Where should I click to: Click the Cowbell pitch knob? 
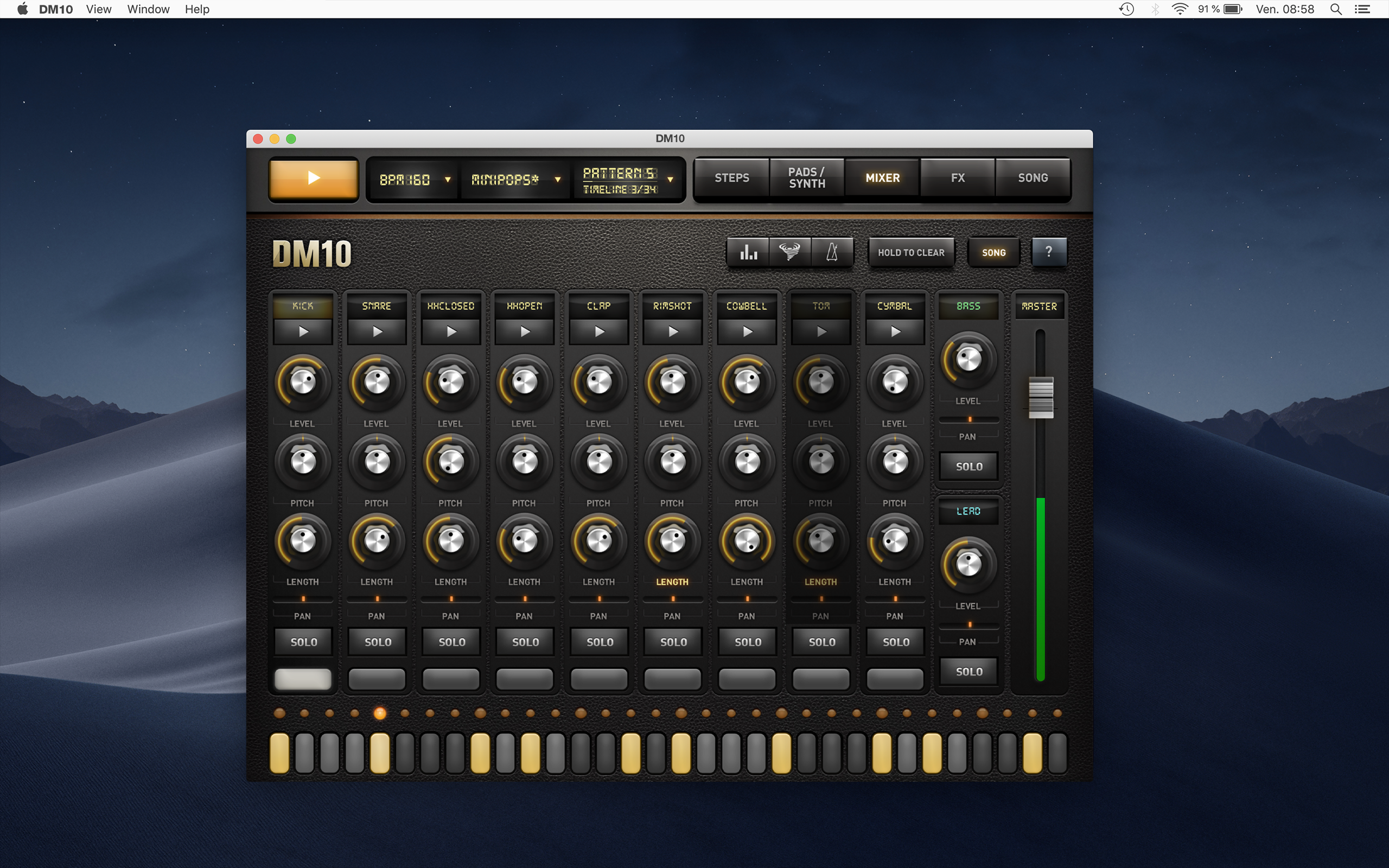(x=747, y=461)
